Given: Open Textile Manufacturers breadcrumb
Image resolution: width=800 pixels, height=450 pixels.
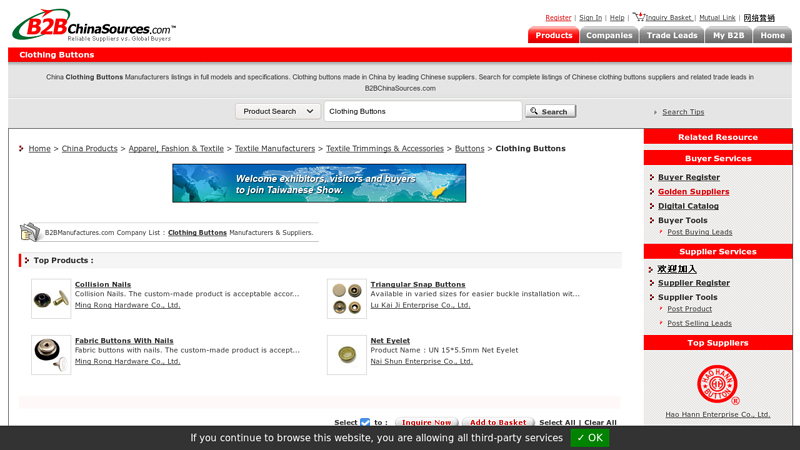Looking at the screenshot, I should pos(274,148).
